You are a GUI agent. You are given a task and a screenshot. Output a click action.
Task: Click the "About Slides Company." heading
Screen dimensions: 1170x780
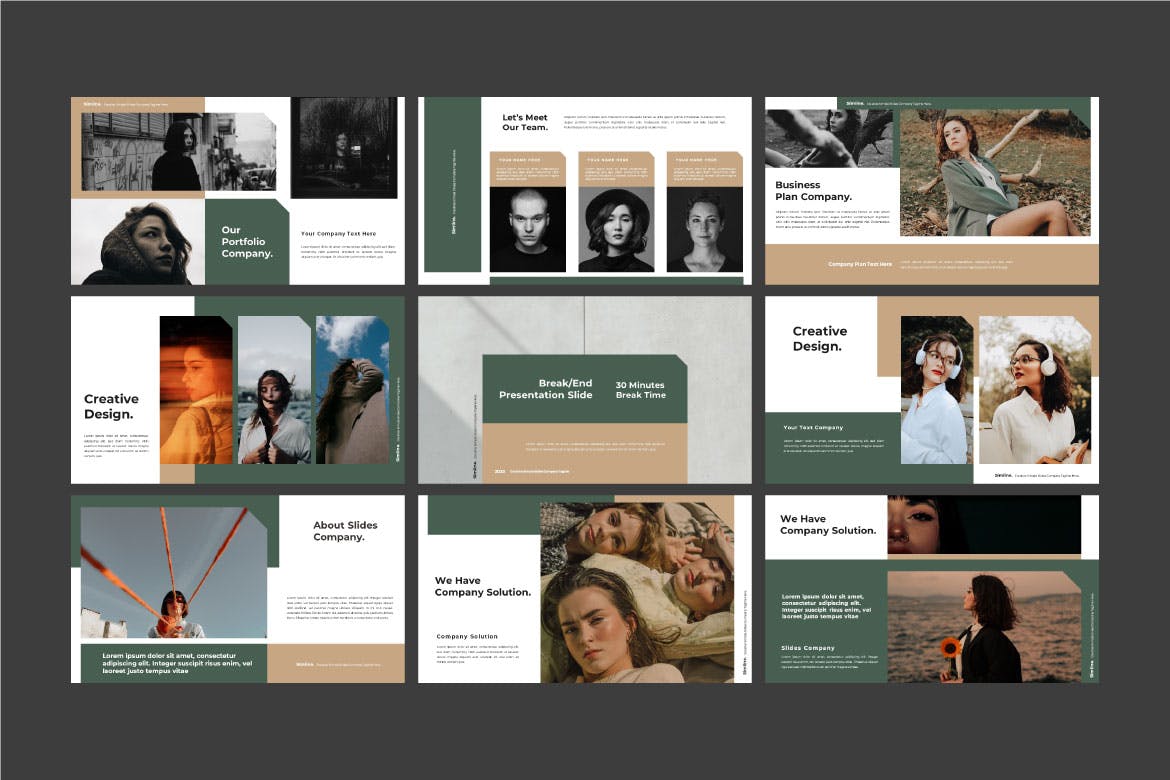click(345, 531)
